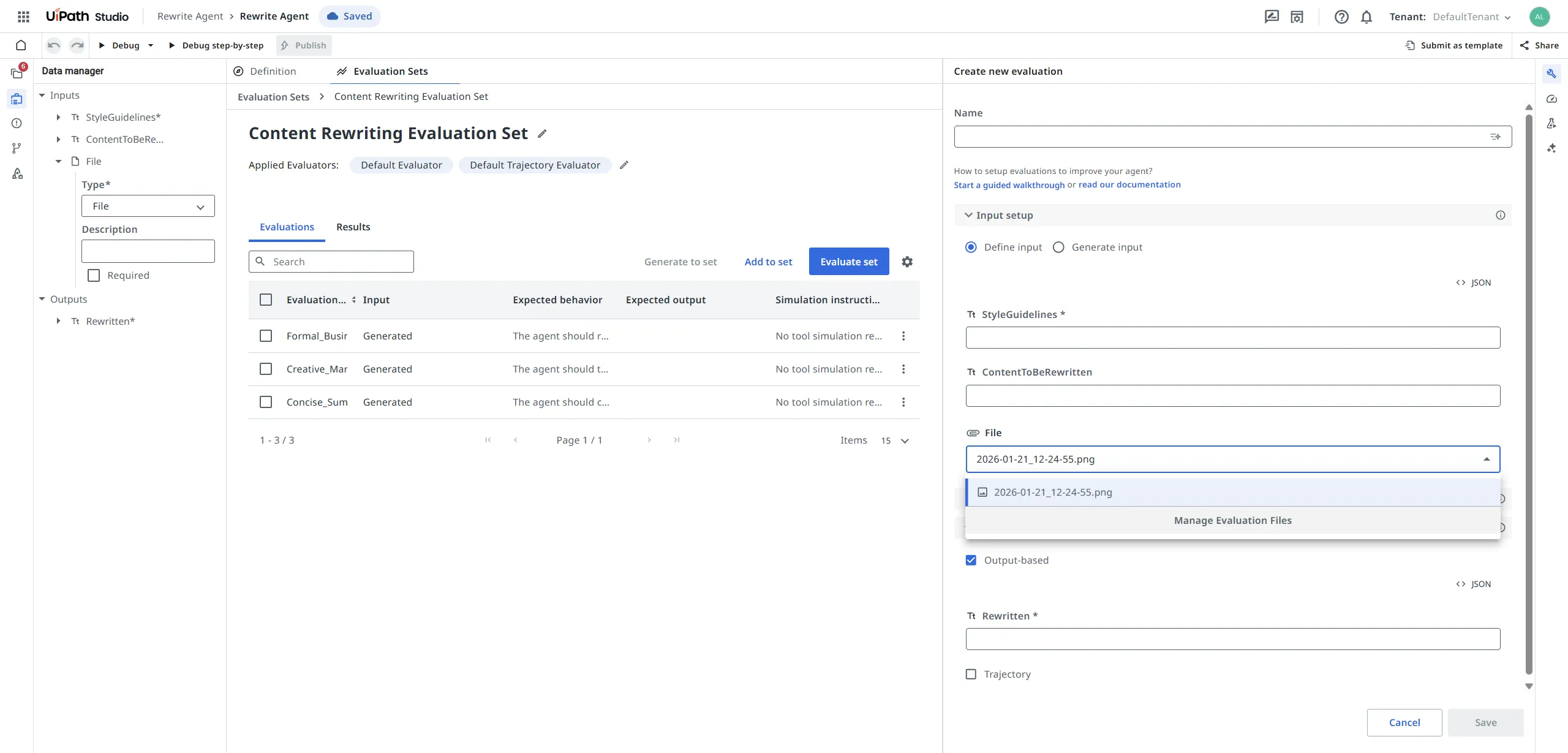
Task: Edit the applied evaluators pencil icon
Action: 624,165
